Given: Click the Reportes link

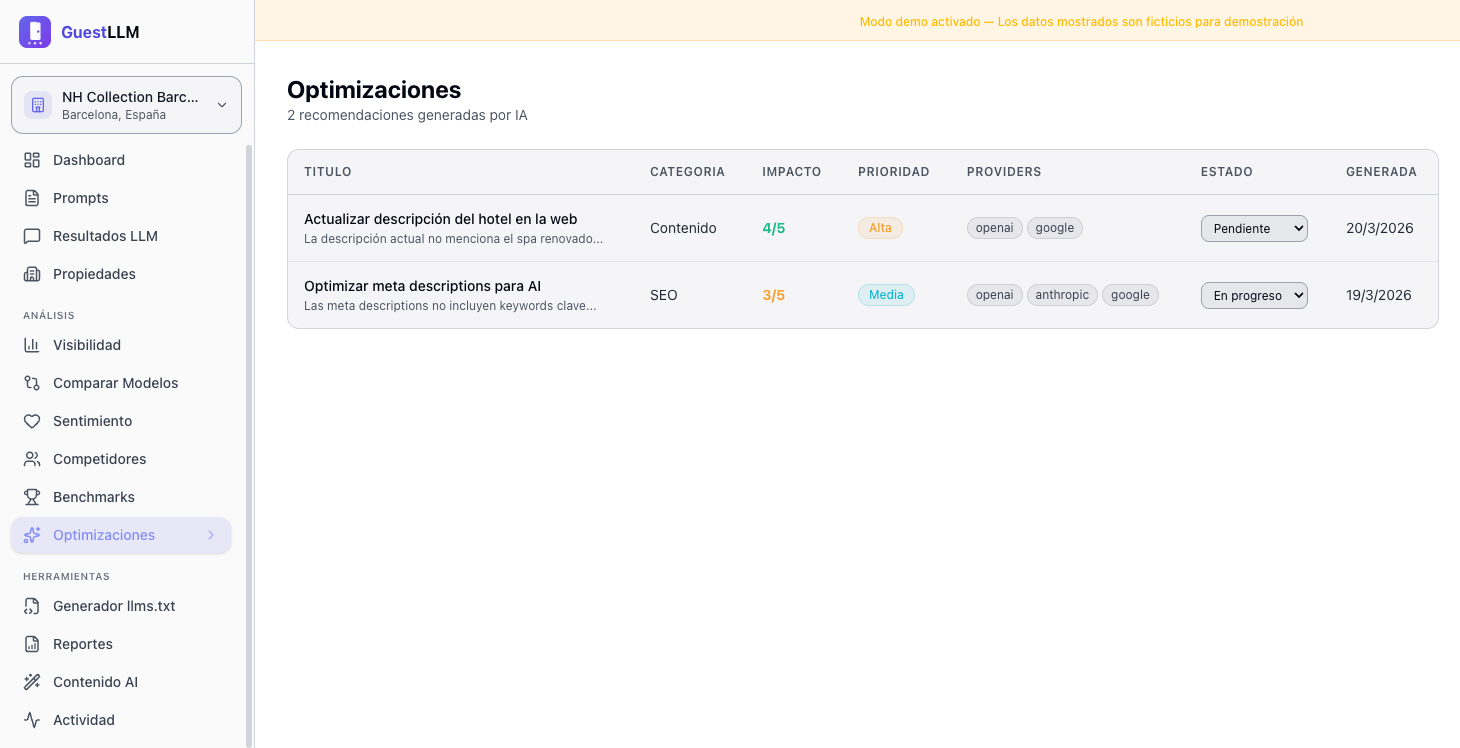Looking at the screenshot, I should tap(84, 644).
